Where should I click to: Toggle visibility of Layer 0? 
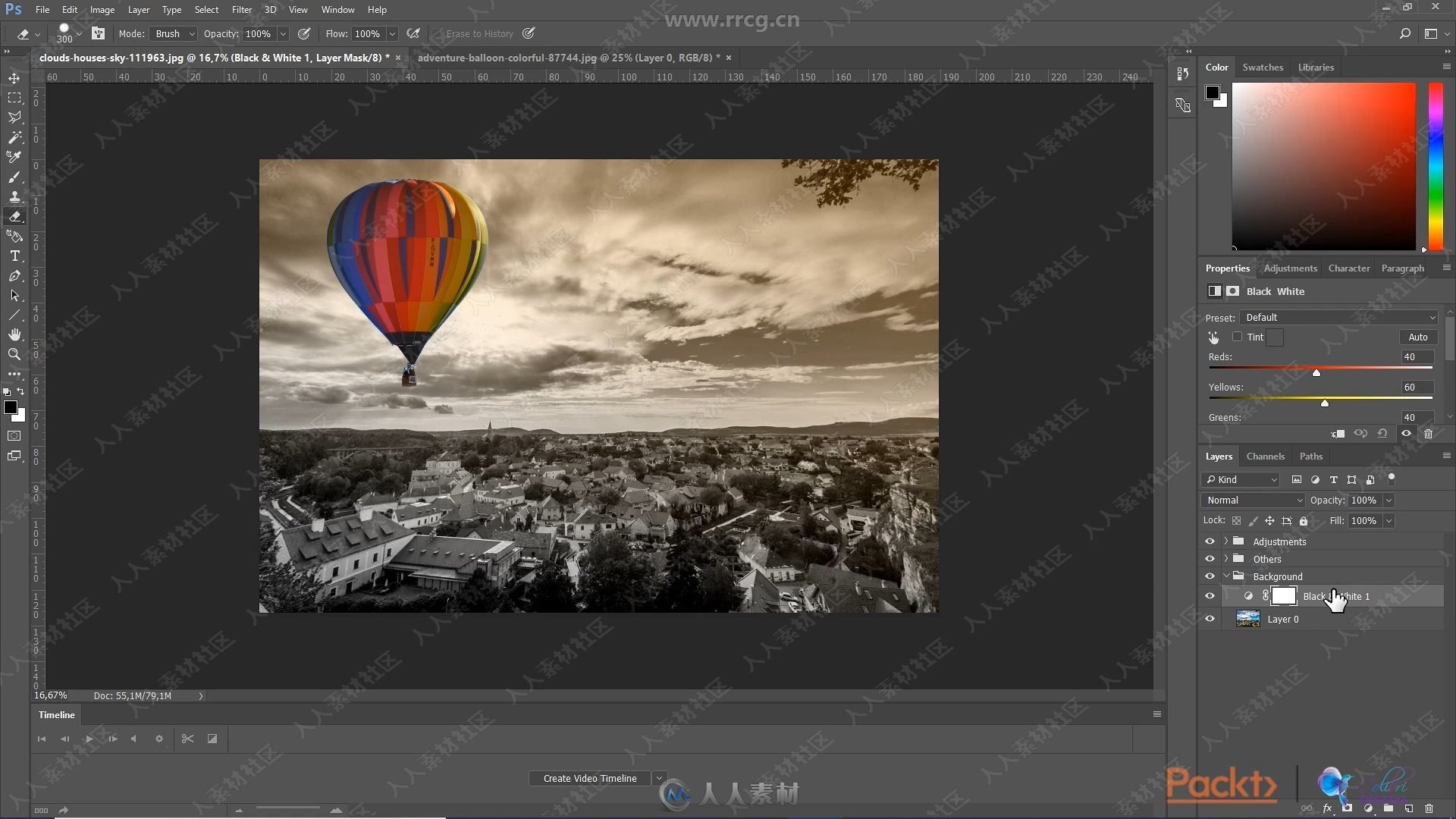coord(1210,618)
